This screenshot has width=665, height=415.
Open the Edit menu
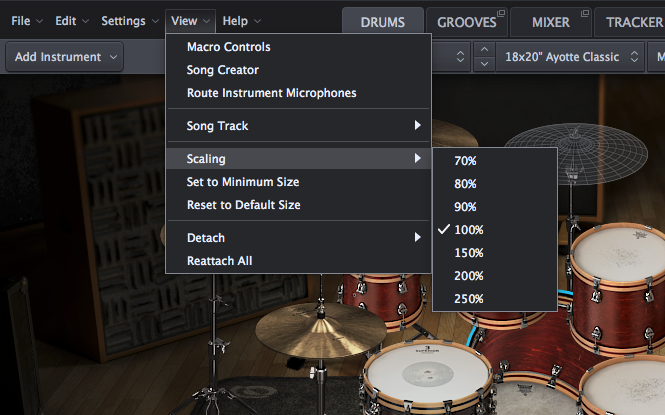tap(72, 21)
